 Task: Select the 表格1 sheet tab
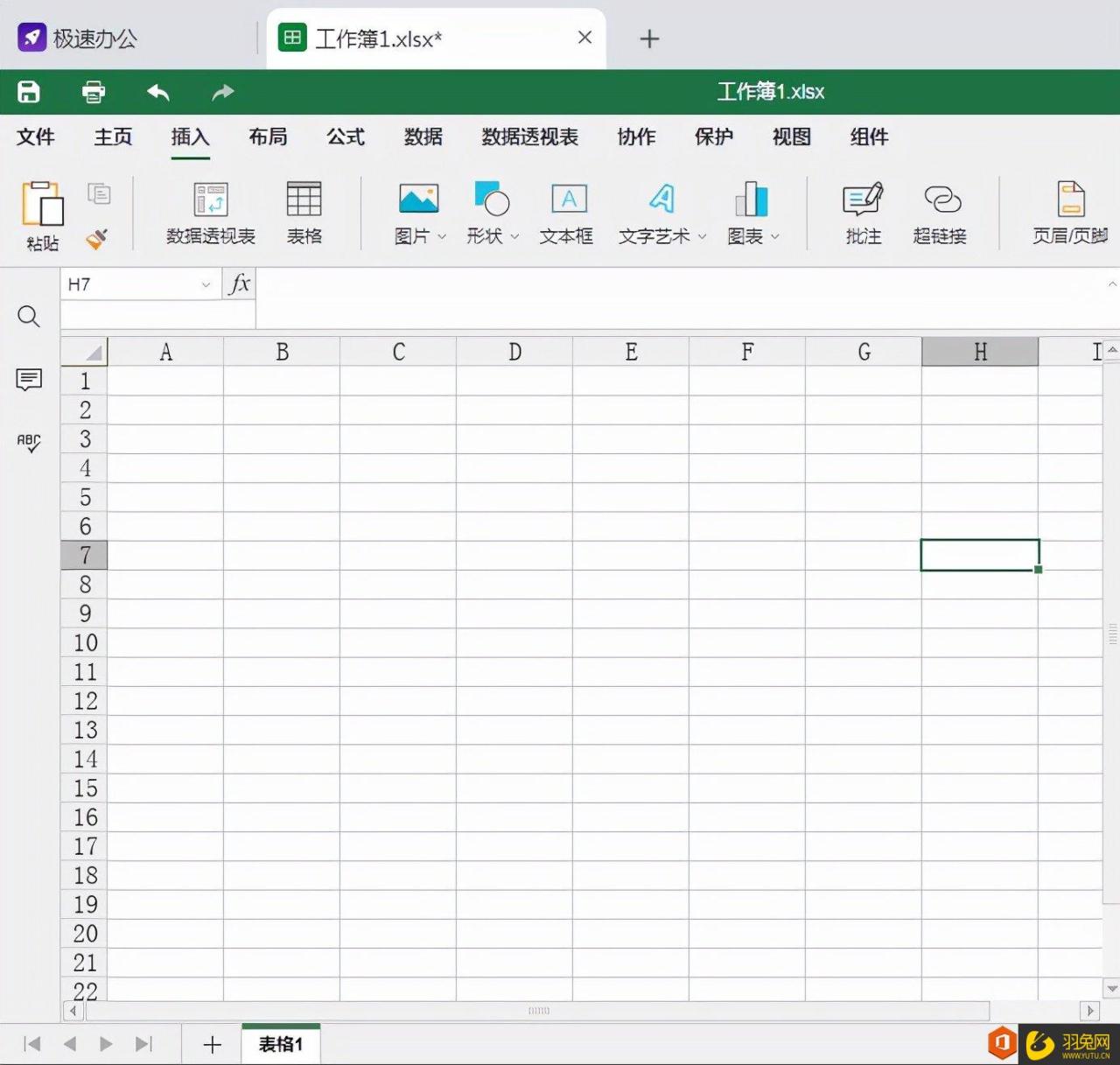281,1044
